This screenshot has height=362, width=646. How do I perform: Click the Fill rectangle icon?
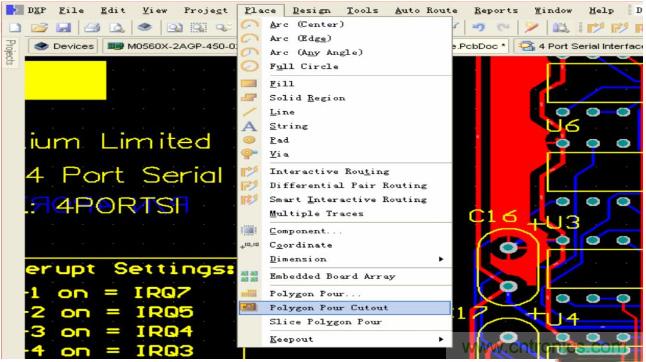tap(249, 84)
